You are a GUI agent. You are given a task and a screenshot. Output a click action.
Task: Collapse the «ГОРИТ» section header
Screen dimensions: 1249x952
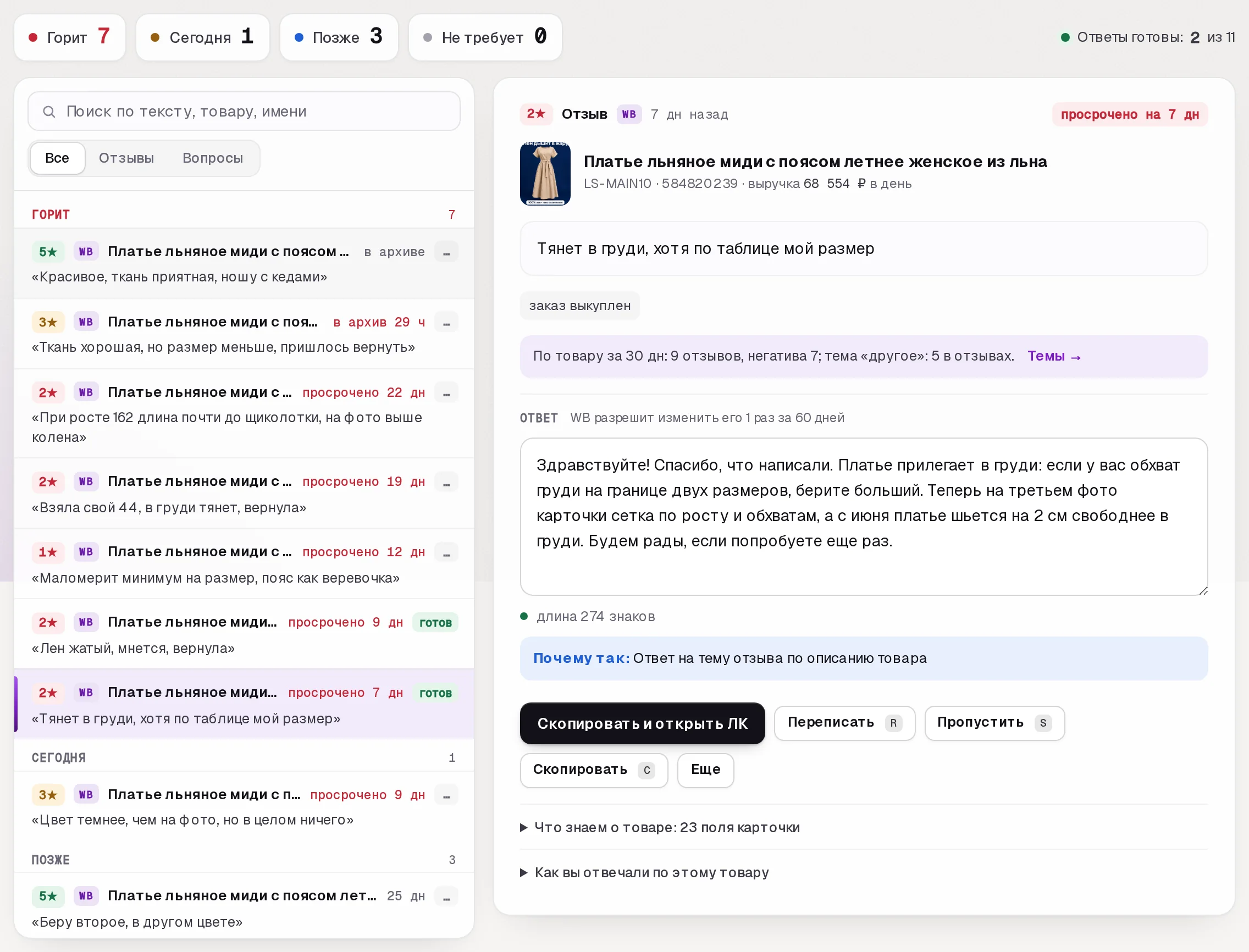(244, 215)
